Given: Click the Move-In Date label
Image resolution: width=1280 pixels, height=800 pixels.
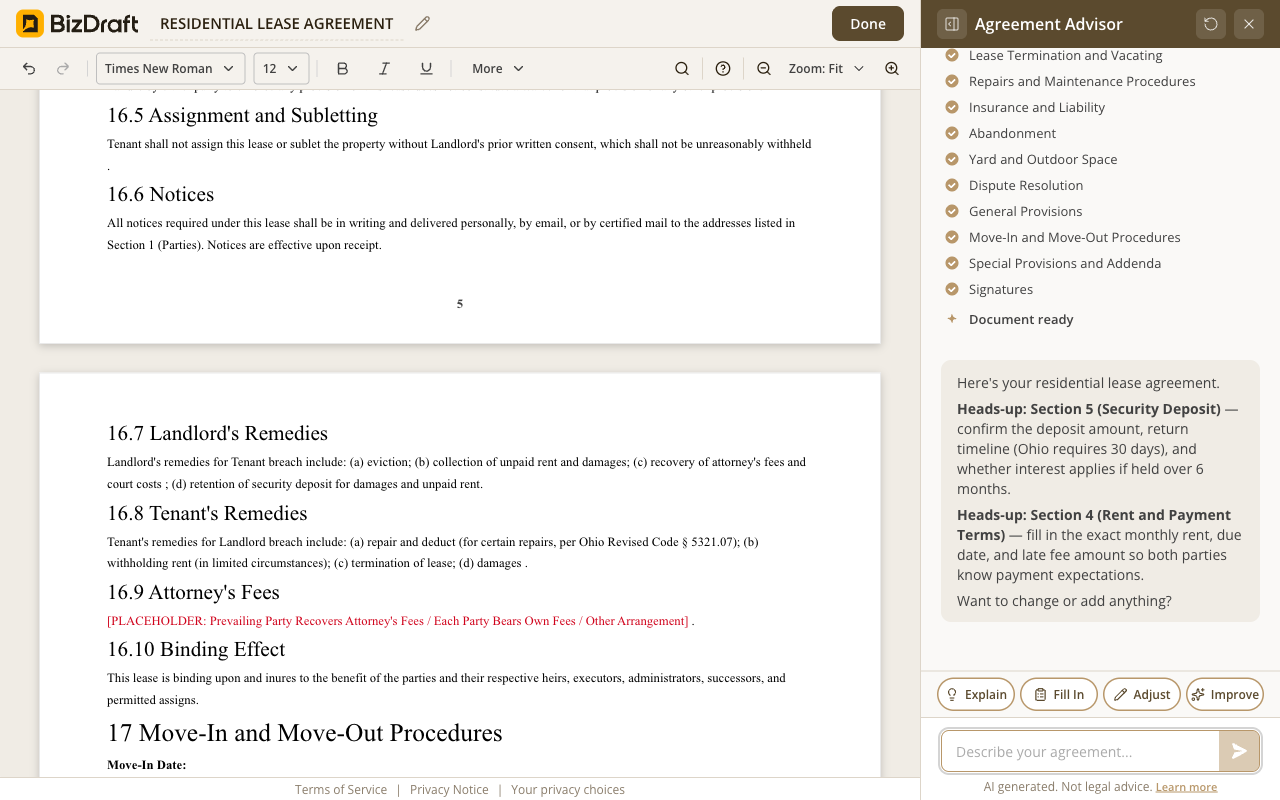Looking at the screenshot, I should [147, 765].
